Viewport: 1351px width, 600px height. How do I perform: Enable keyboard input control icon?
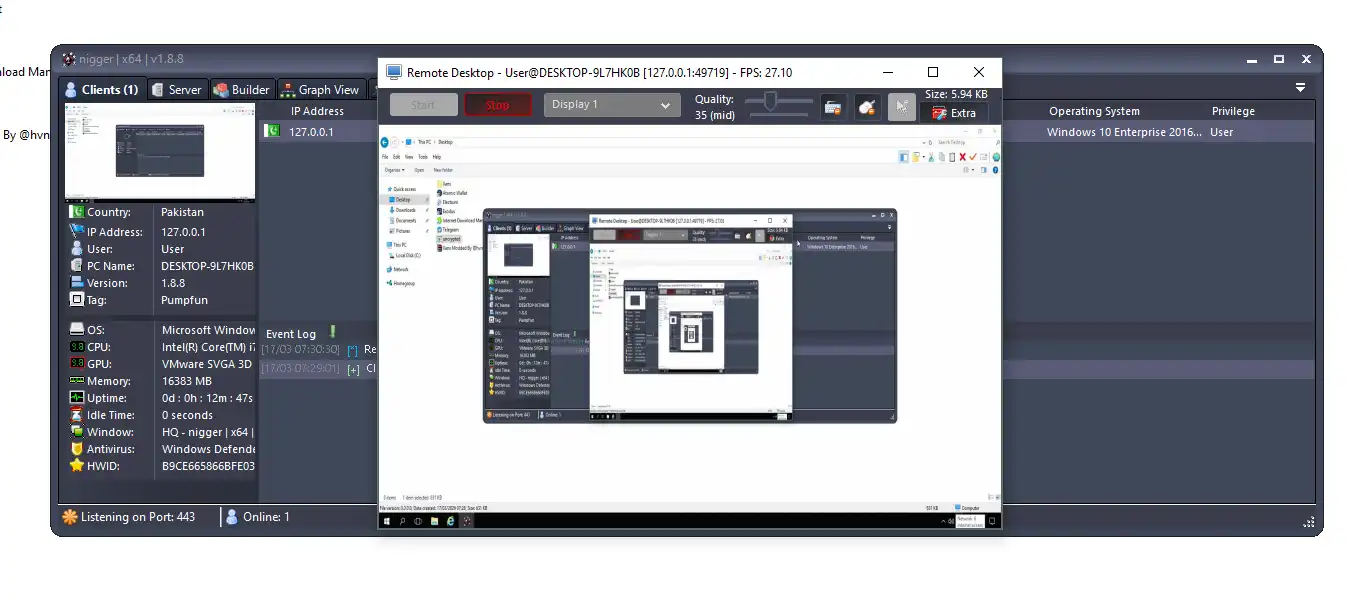832,107
